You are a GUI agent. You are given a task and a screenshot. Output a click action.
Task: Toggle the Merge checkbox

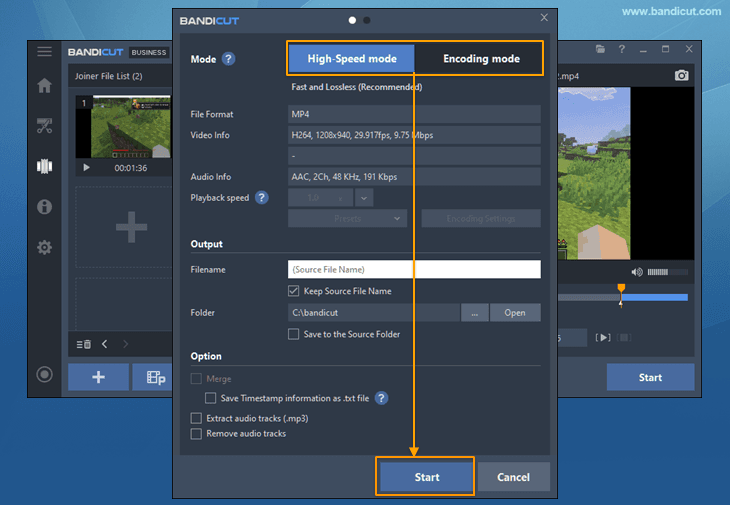click(x=196, y=378)
